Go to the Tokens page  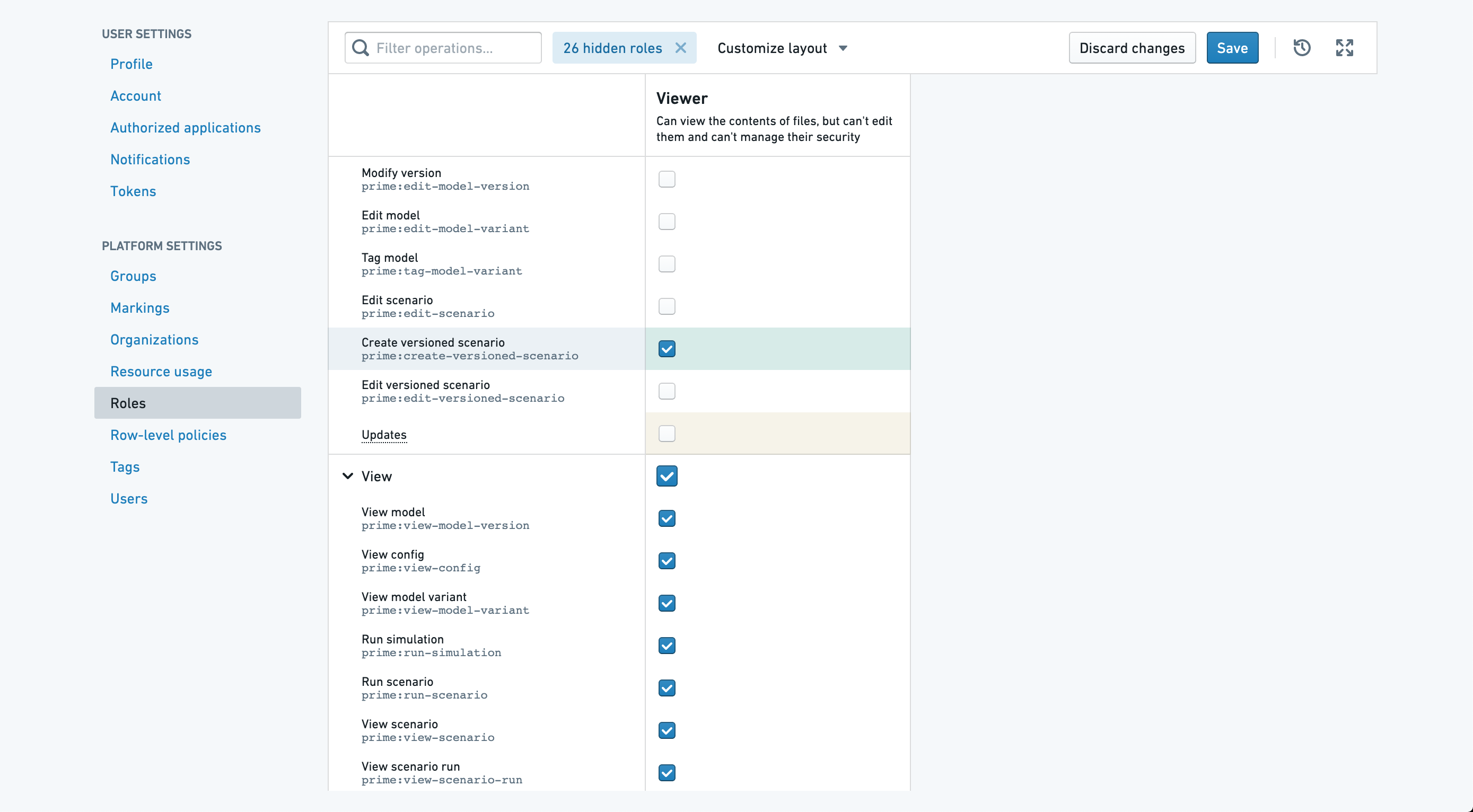tap(133, 191)
